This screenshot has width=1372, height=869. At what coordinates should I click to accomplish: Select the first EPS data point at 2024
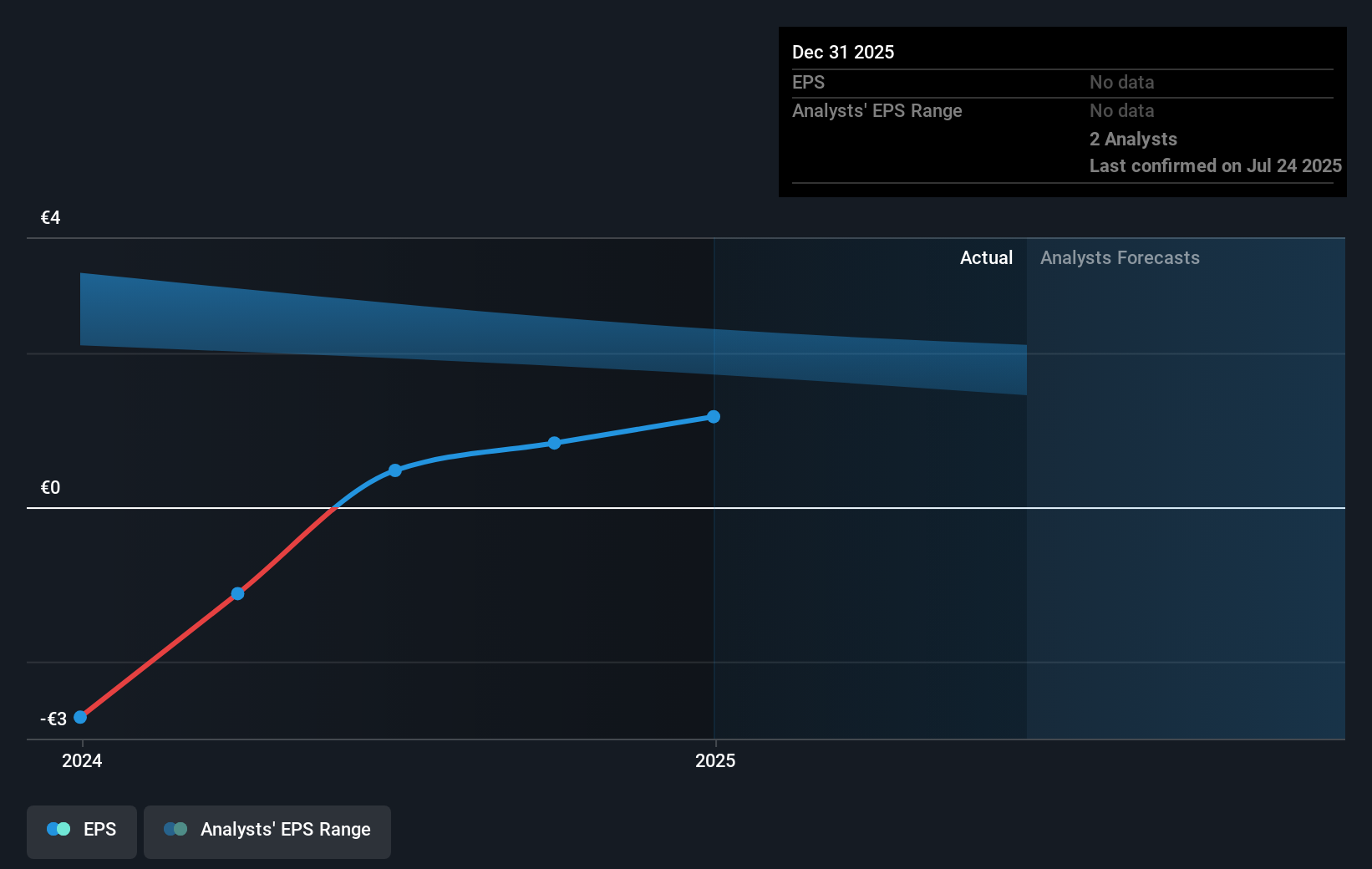(x=80, y=717)
